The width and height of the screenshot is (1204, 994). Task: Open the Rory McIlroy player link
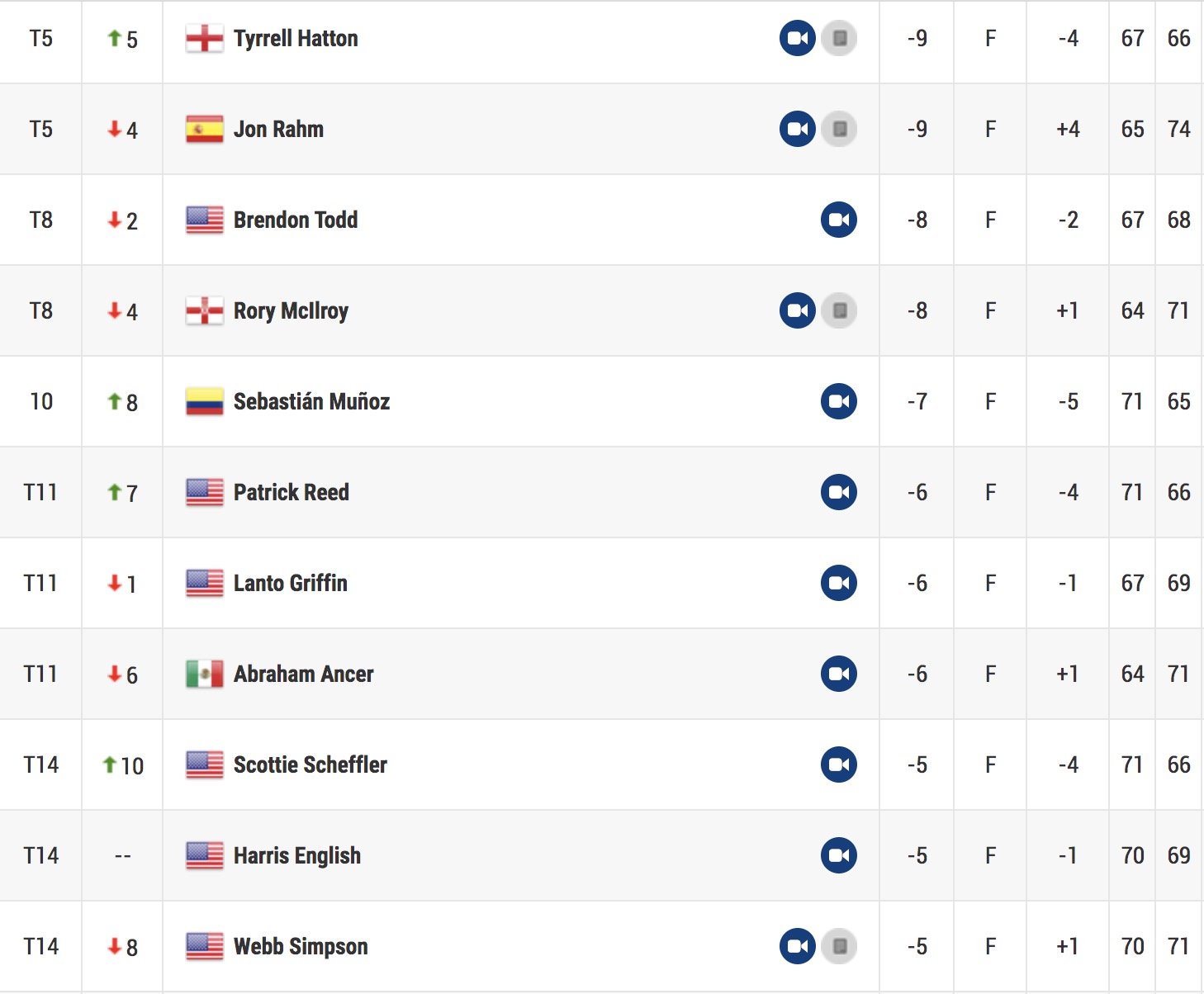coord(291,311)
